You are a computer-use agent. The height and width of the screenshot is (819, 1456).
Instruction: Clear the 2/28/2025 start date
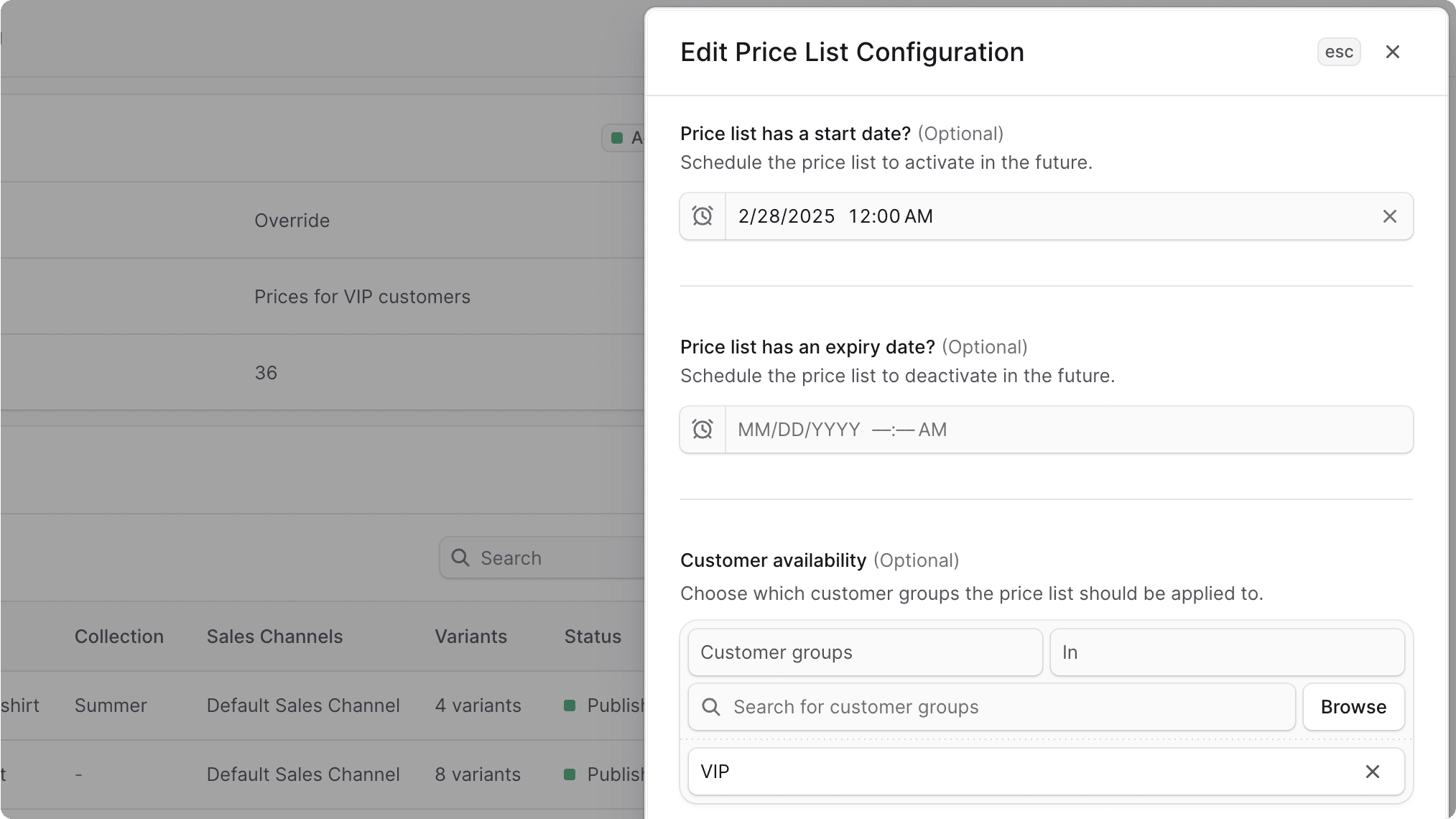tap(1389, 216)
